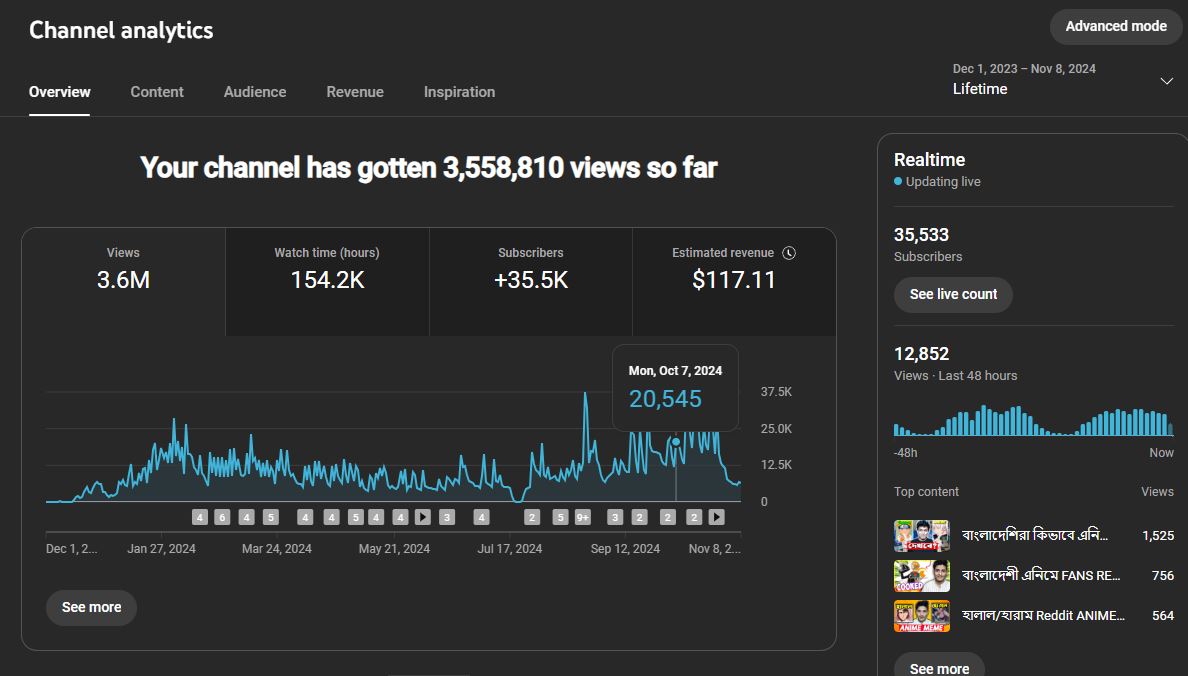Select the Watch time (hours) metric card
The height and width of the screenshot is (676, 1188).
click(327, 282)
